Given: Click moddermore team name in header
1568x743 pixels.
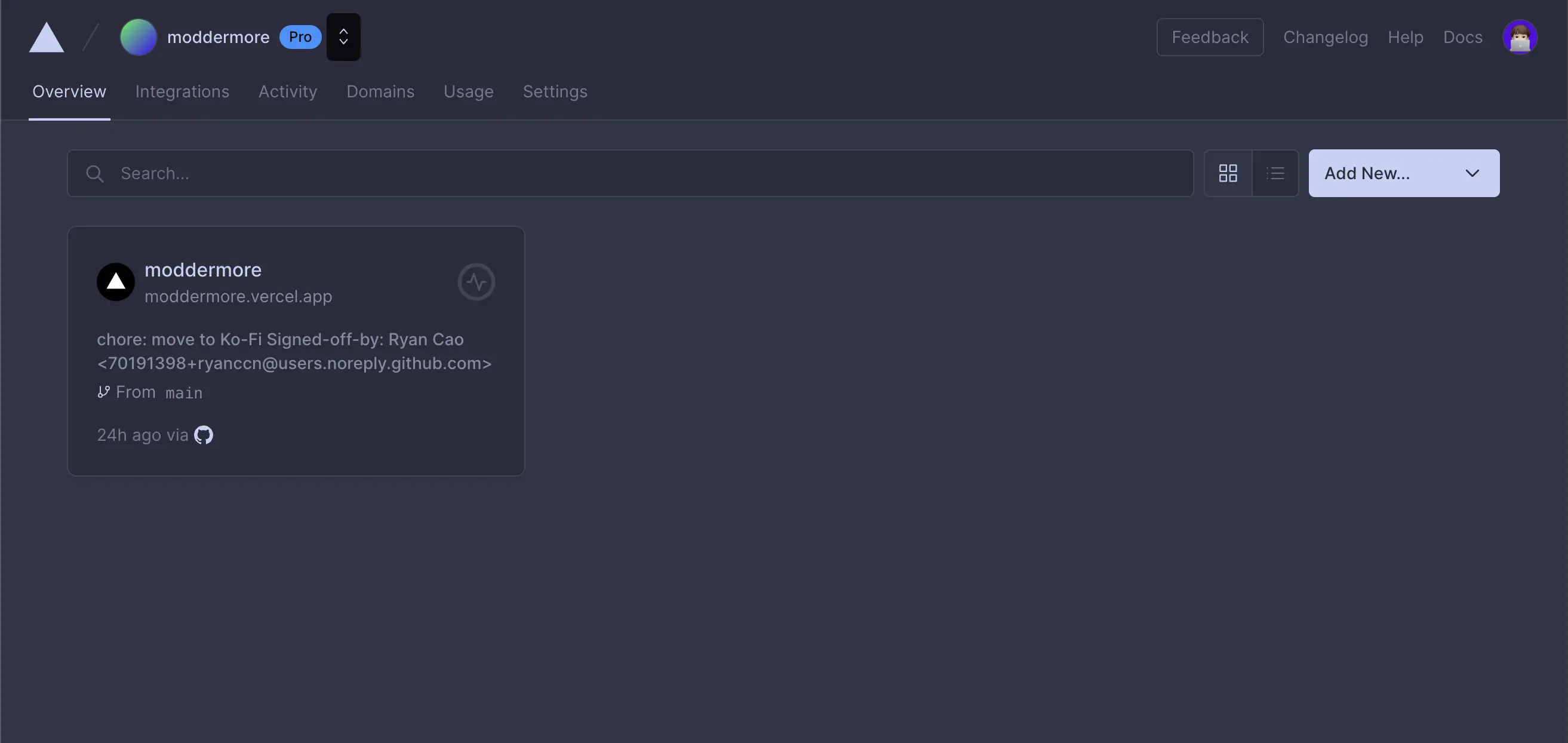Looking at the screenshot, I should pyautogui.click(x=218, y=37).
